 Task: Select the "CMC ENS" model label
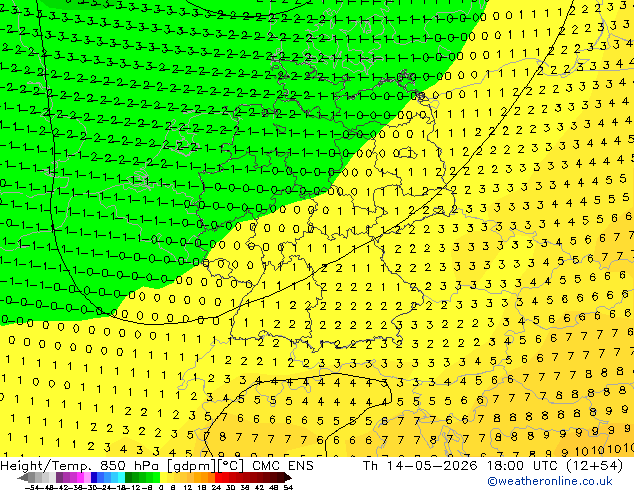(283, 465)
